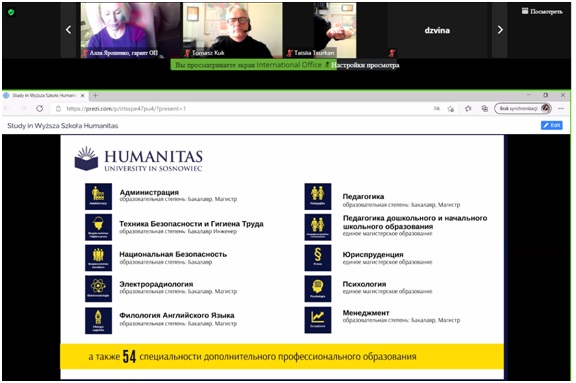Select Алла Ярошенко video thumbnail
The height and width of the screenshot is (383, 576).
pyautogui.click(x=130, y=30)
